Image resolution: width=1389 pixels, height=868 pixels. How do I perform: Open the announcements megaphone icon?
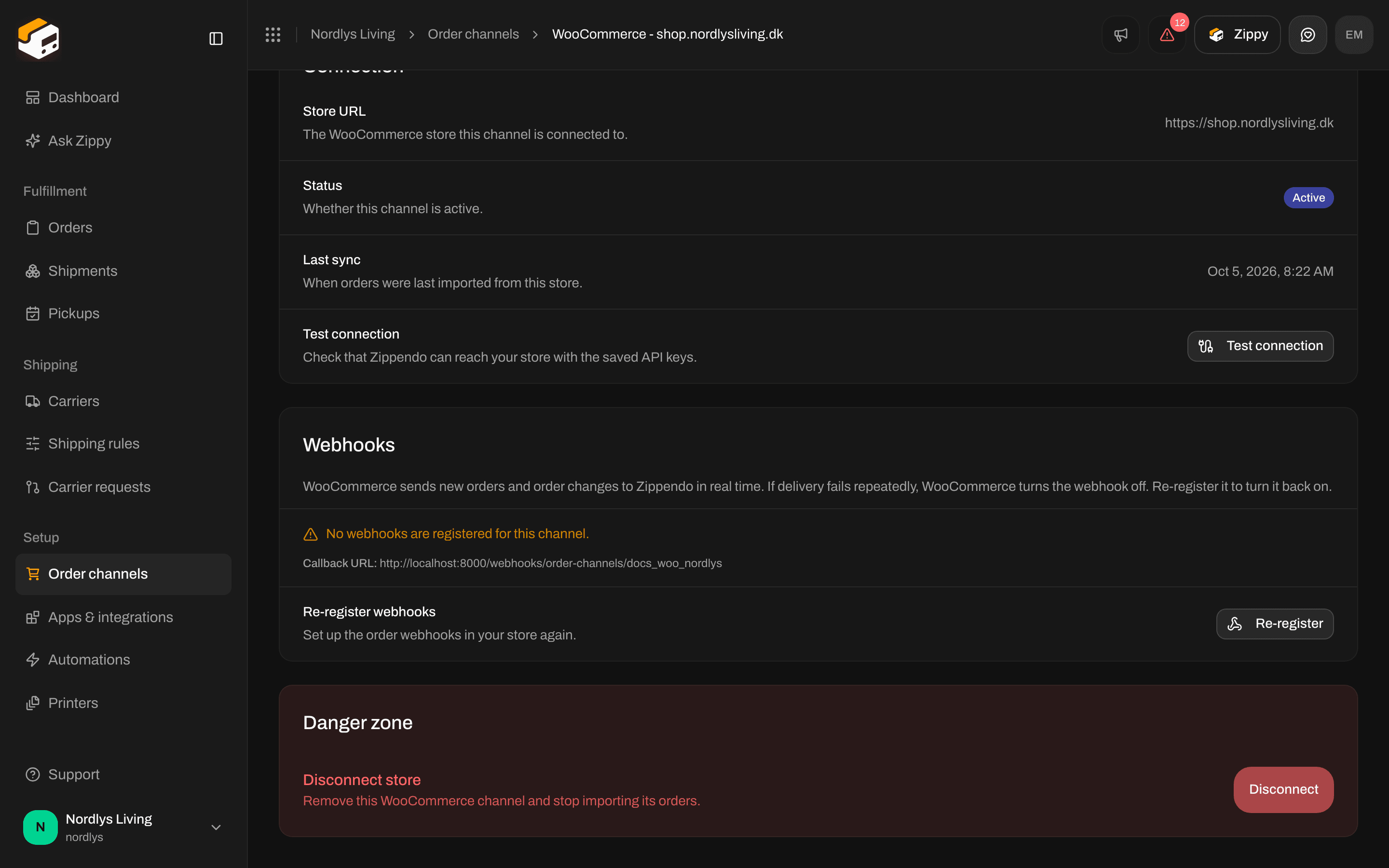(x=1120, y=34)
